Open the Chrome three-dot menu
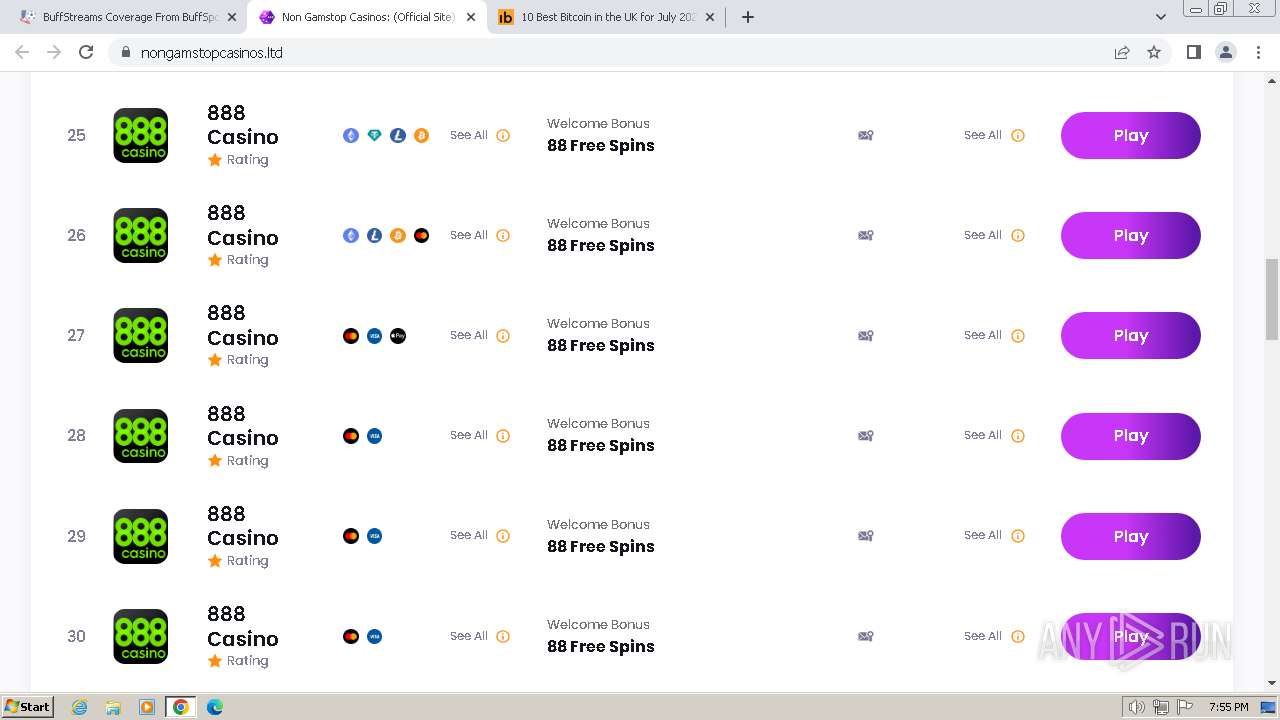1280x720 pixels. point(1258,52)
